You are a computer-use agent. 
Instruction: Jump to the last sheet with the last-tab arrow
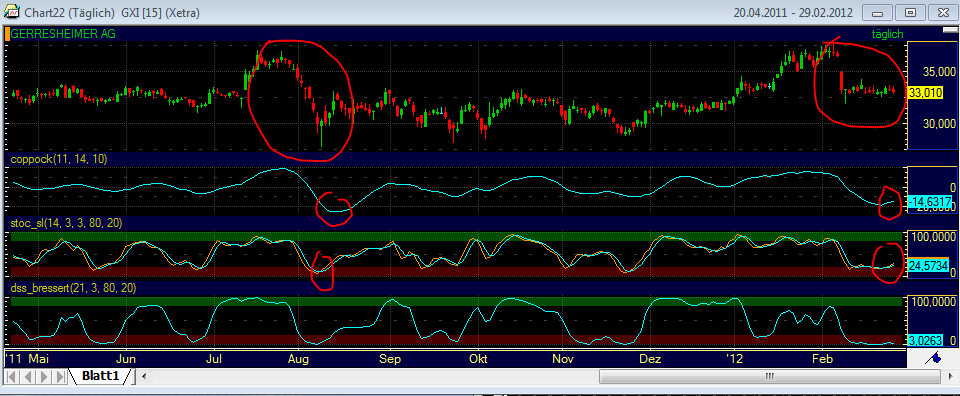tap(60, 376)
